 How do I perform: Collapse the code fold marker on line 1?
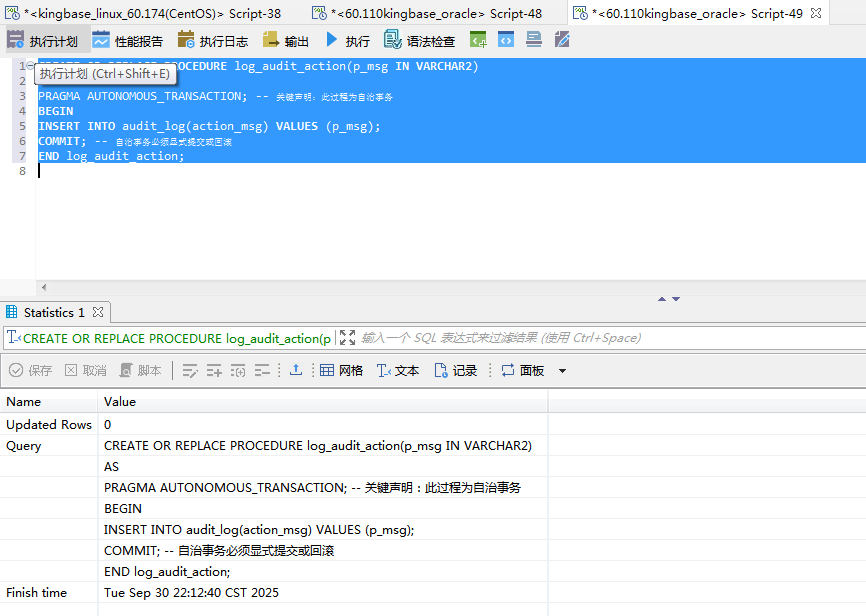click(30, 66)
